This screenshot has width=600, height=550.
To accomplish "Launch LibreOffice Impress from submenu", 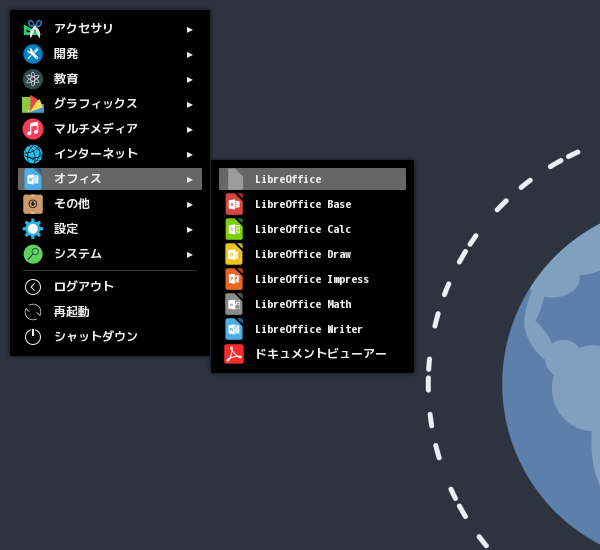I will click(312, 279).
